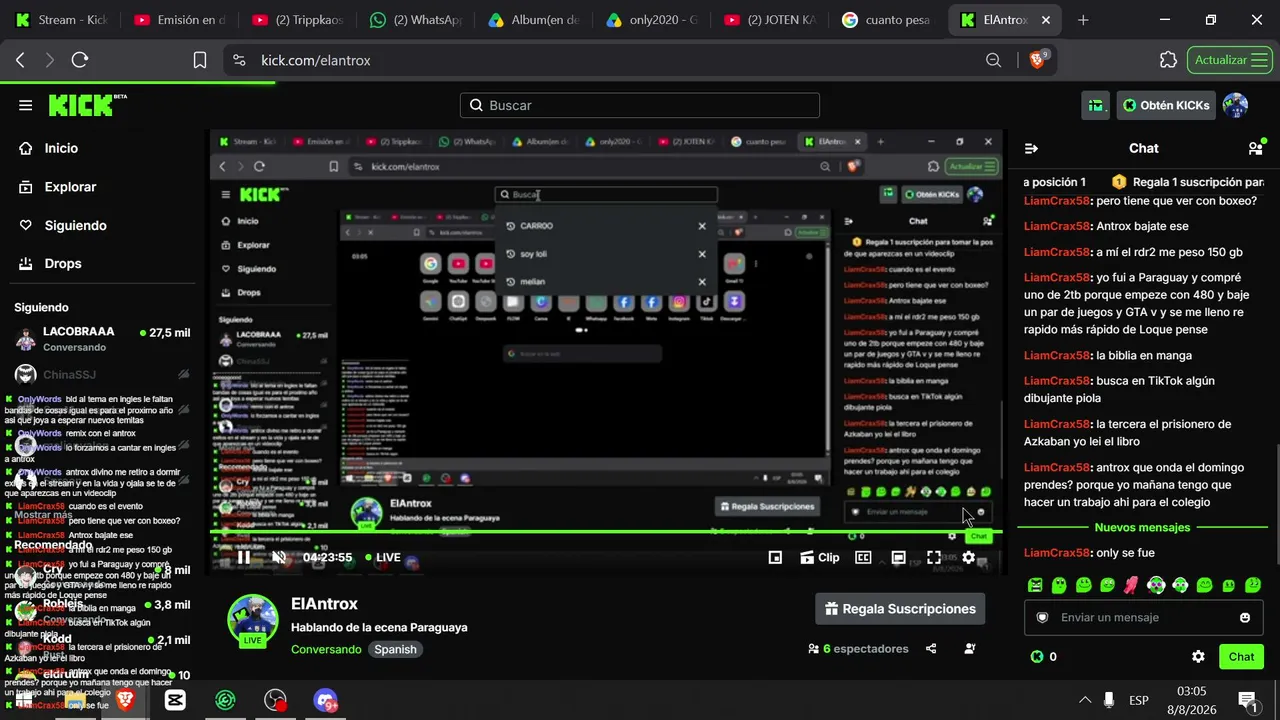Click the KICKs balance icon below chat
The height and width of the screenshot is (720, 1280).
[x=1037, y=657]
